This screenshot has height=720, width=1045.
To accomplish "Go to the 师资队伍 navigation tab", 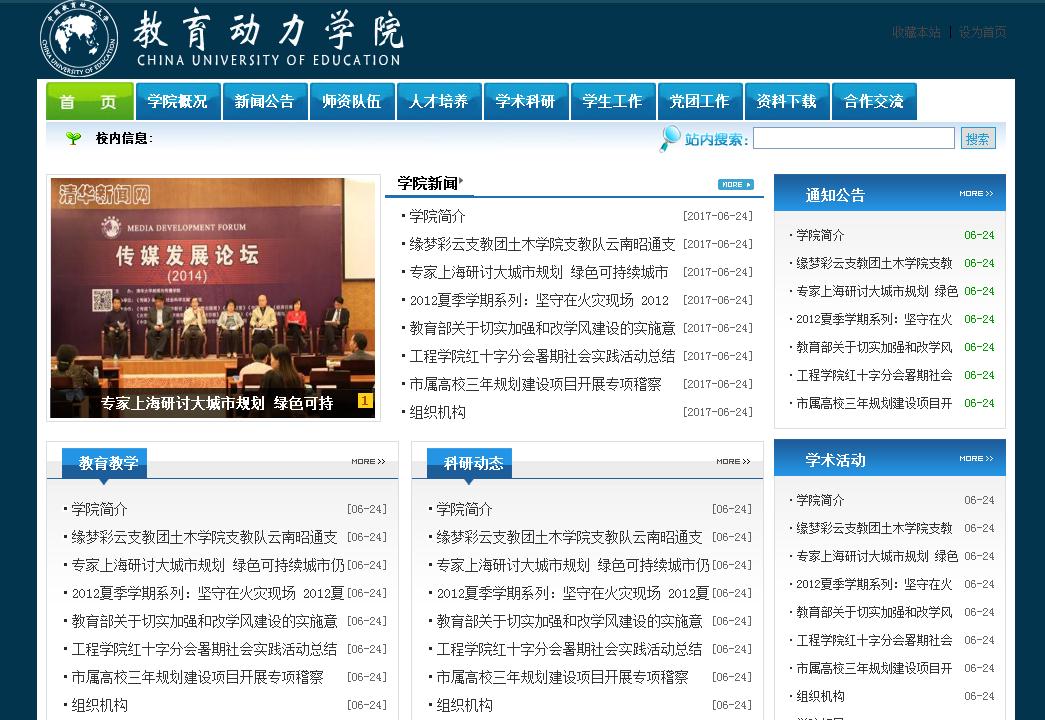I will [x=351, y=102].
